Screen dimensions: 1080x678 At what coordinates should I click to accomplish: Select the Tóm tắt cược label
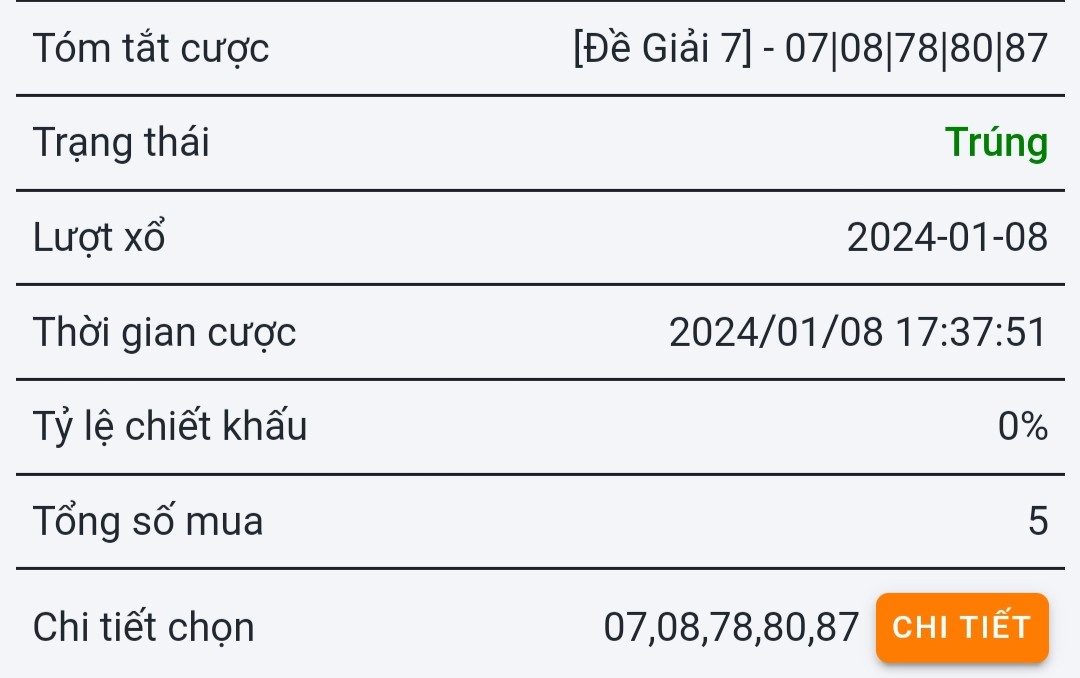[x=151, y=49]
